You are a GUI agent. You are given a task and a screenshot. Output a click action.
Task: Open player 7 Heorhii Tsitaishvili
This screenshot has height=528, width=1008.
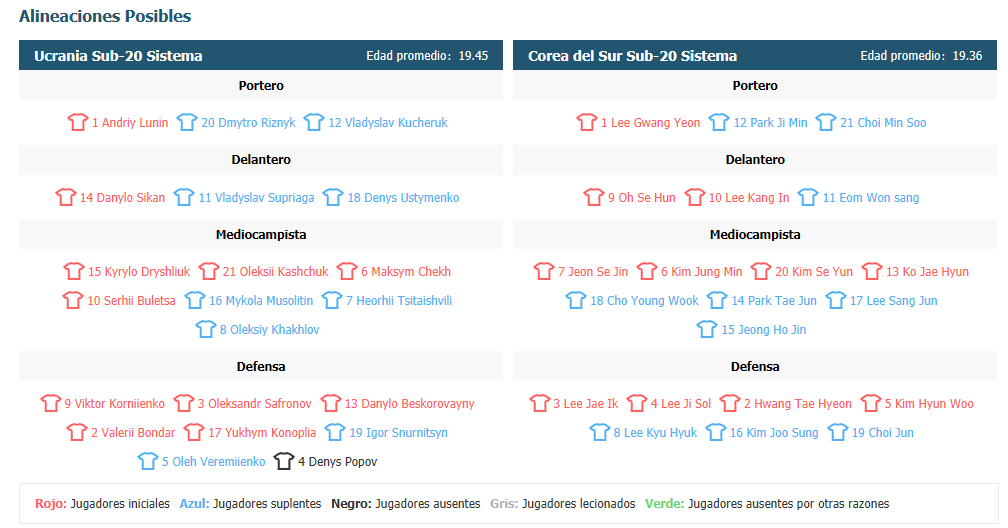coord(399,300)
